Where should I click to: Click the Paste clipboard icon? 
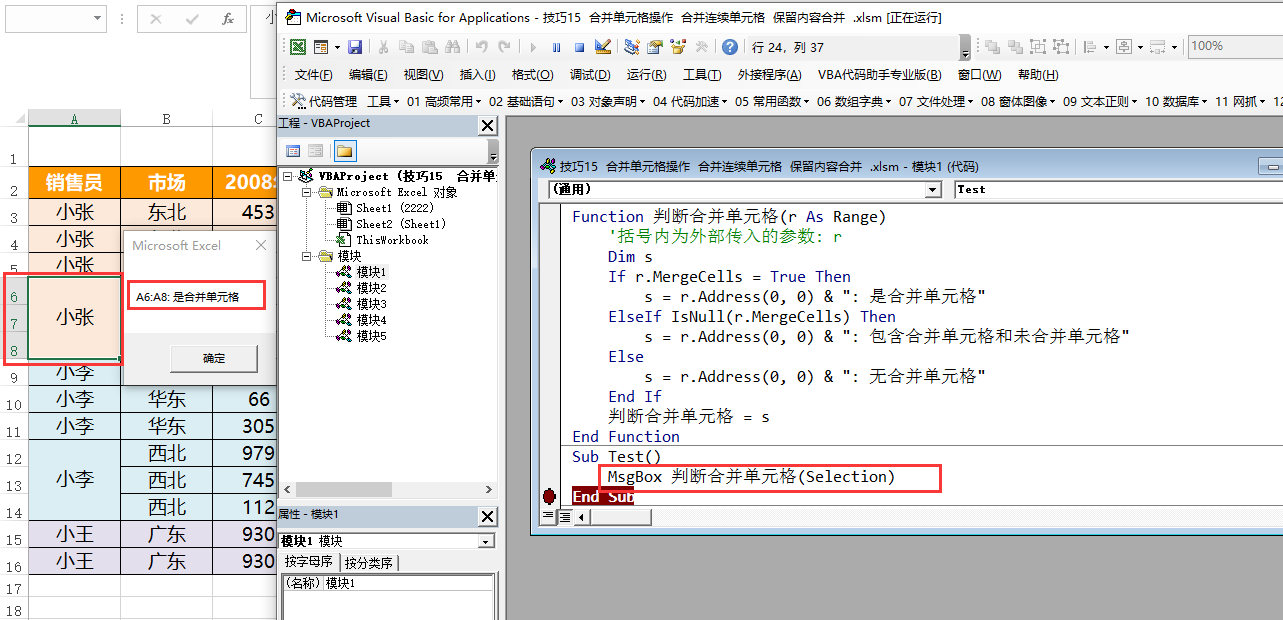coord(429,47)
